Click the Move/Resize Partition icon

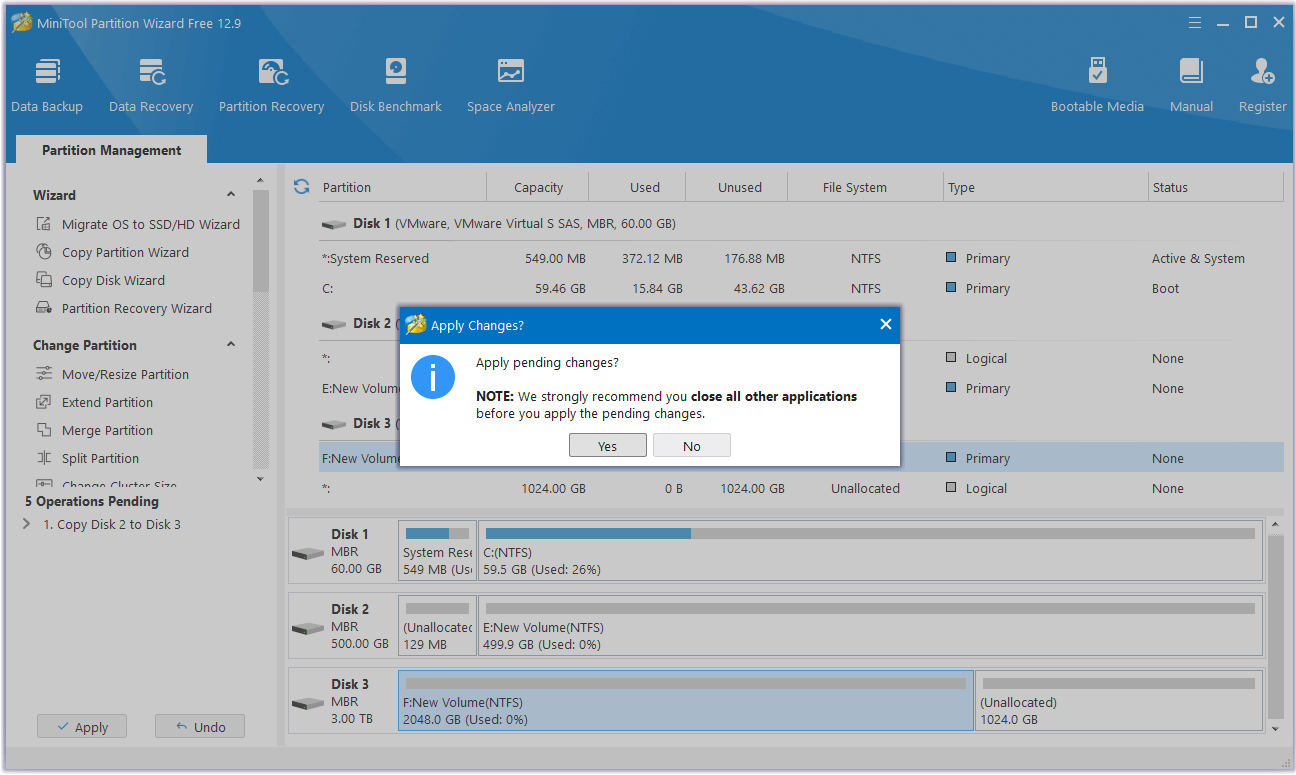44,374
